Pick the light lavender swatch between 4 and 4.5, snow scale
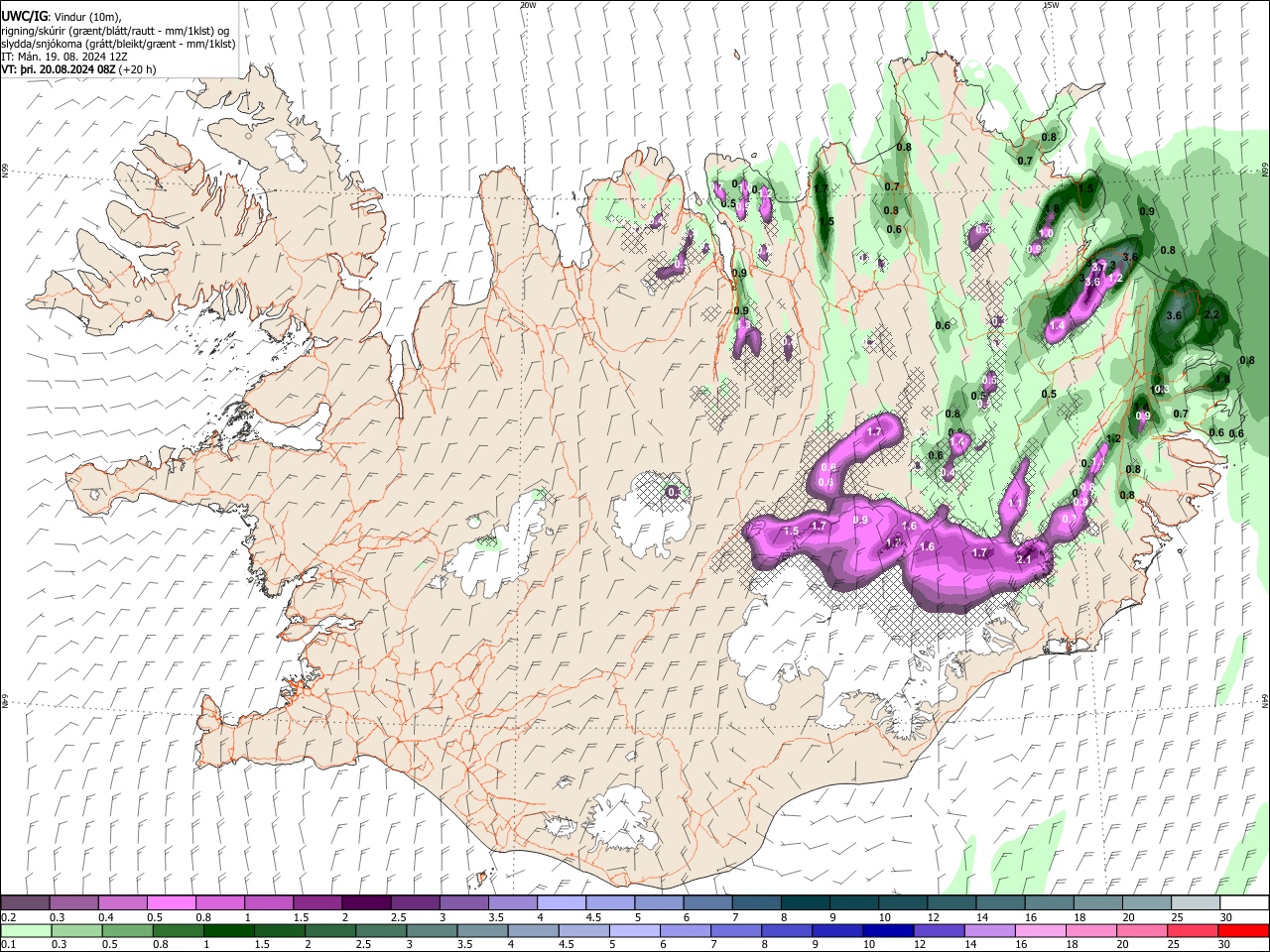The height and width of the screenshot is (952, 1270). (561, 903)
